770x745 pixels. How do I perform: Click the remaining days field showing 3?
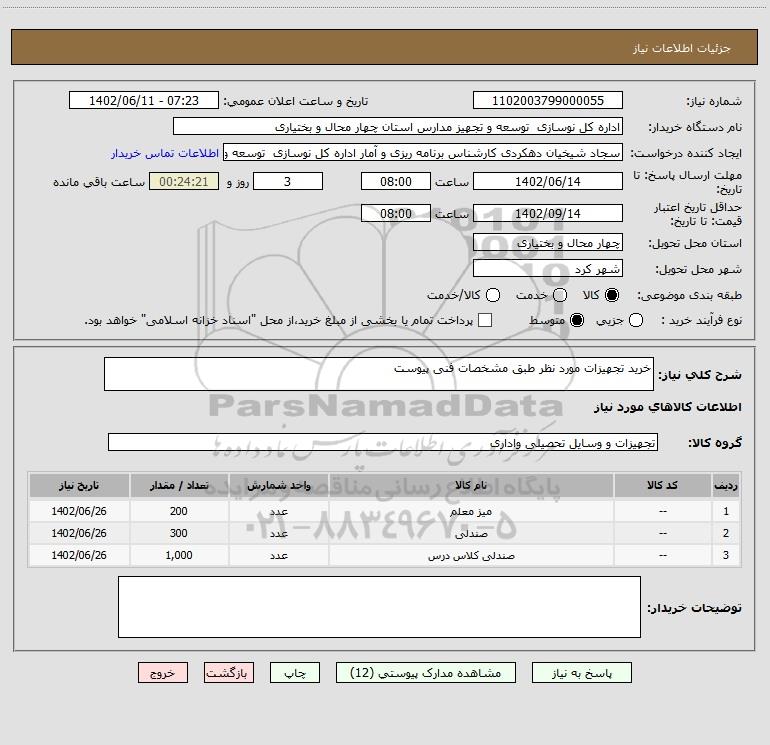coord(288,181)
